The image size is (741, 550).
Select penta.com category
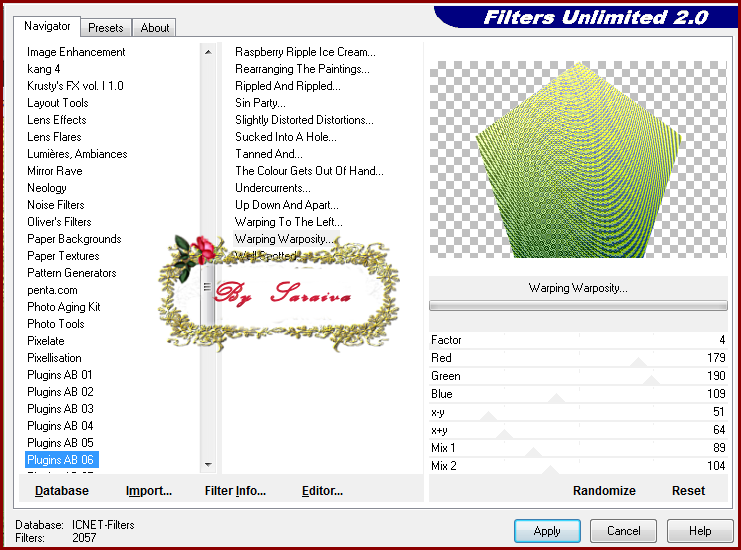click(52, 290)
